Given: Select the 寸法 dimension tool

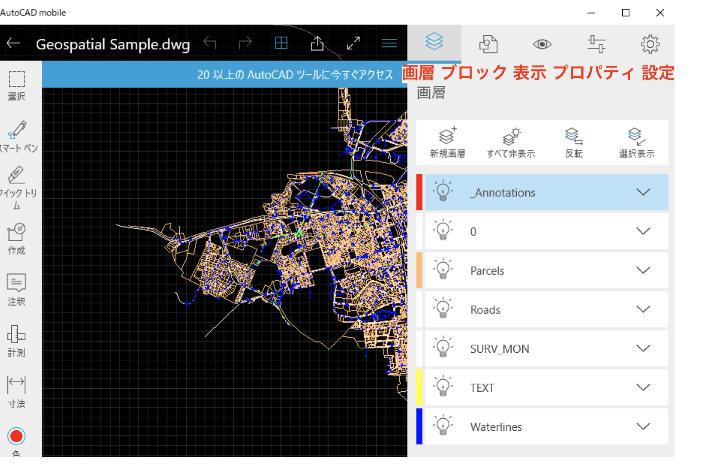Looking at the screenshot, I should pyautogui.click(x=17, y=391).
